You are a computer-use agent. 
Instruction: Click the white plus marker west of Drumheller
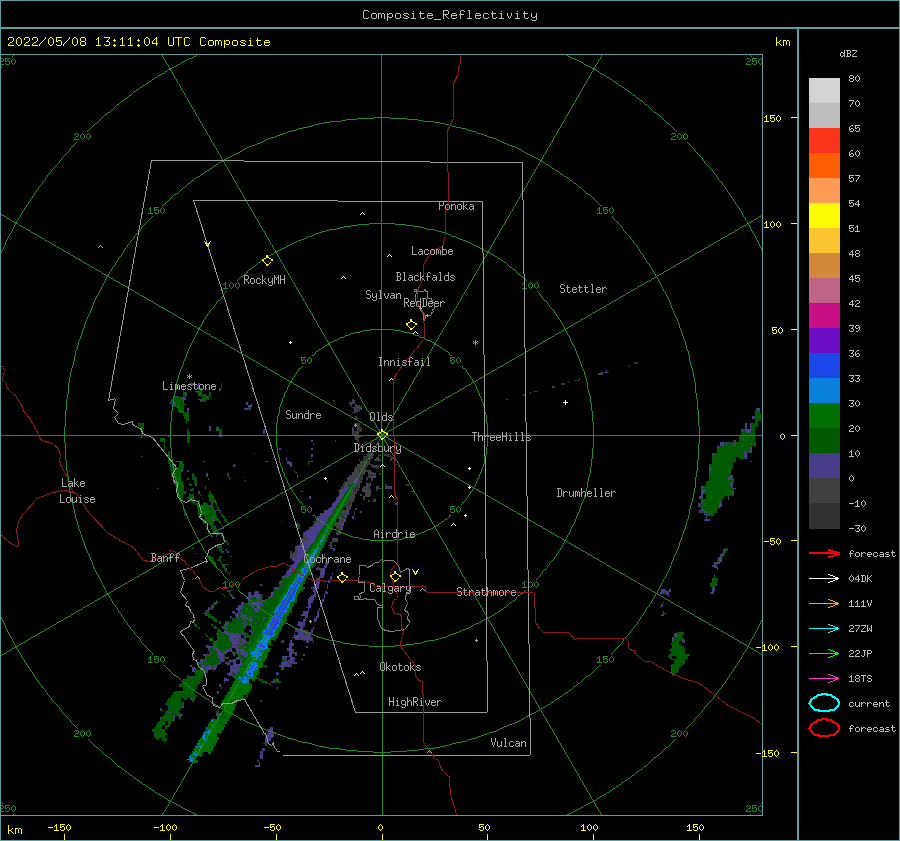click(565, 402)
